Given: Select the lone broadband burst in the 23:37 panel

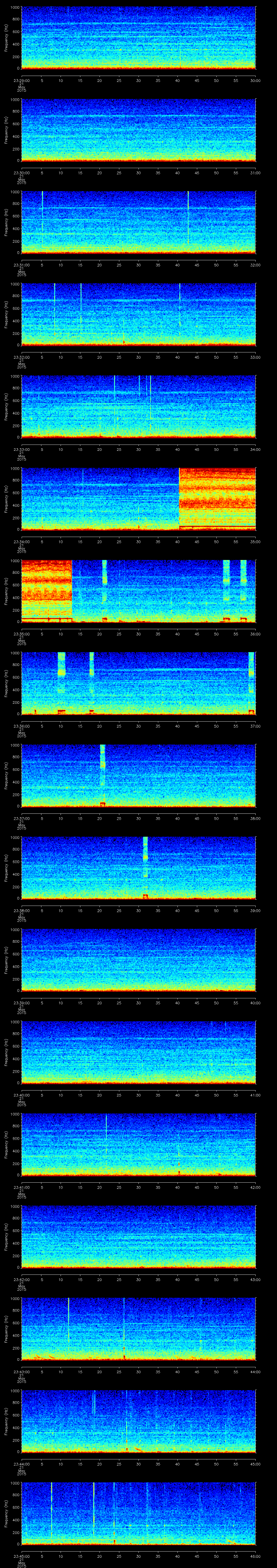Looking at the screenshot, I should pyautogui.click(x=102, y=775).
